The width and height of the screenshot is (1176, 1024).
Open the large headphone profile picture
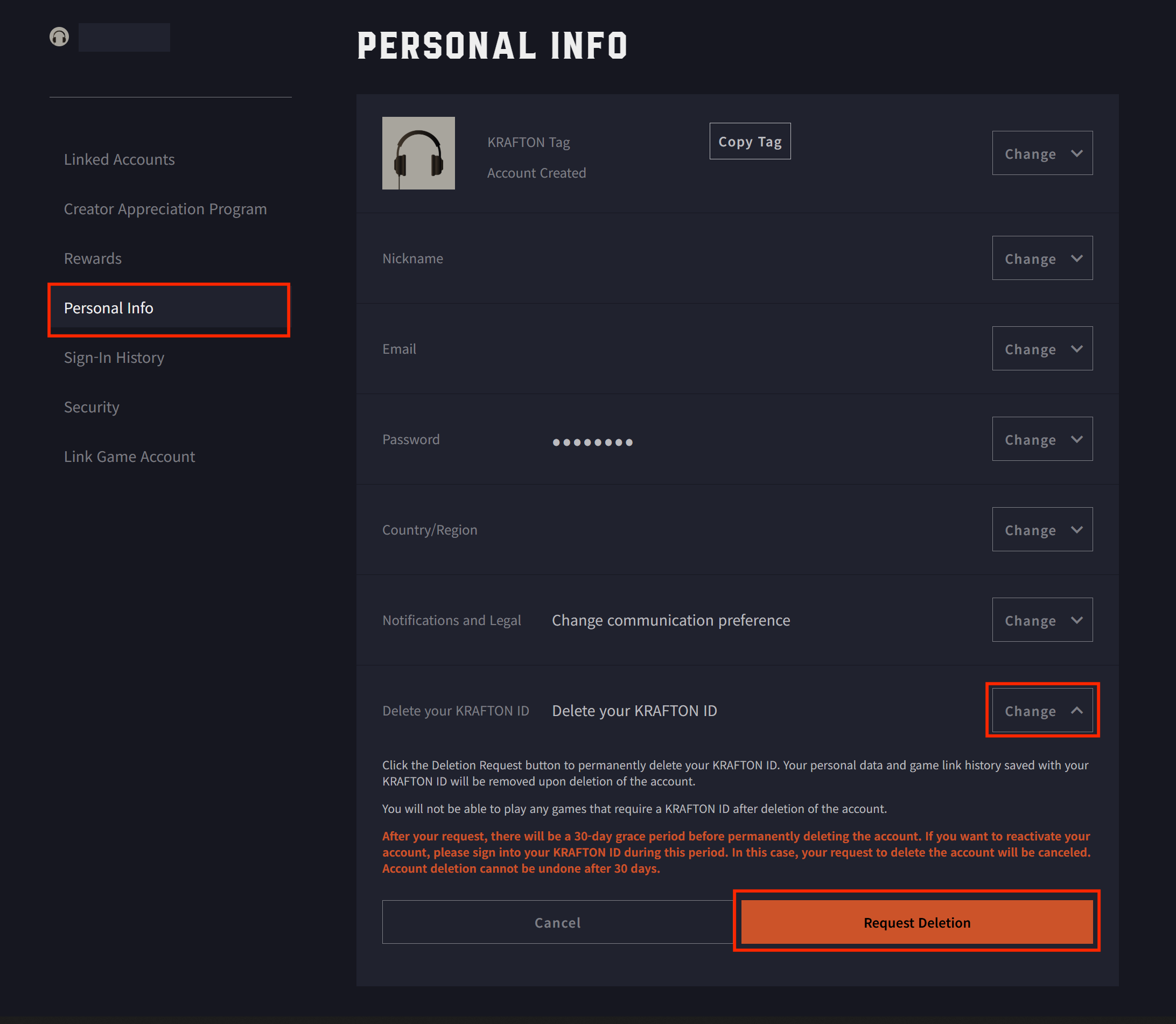(x=418, y=153)
